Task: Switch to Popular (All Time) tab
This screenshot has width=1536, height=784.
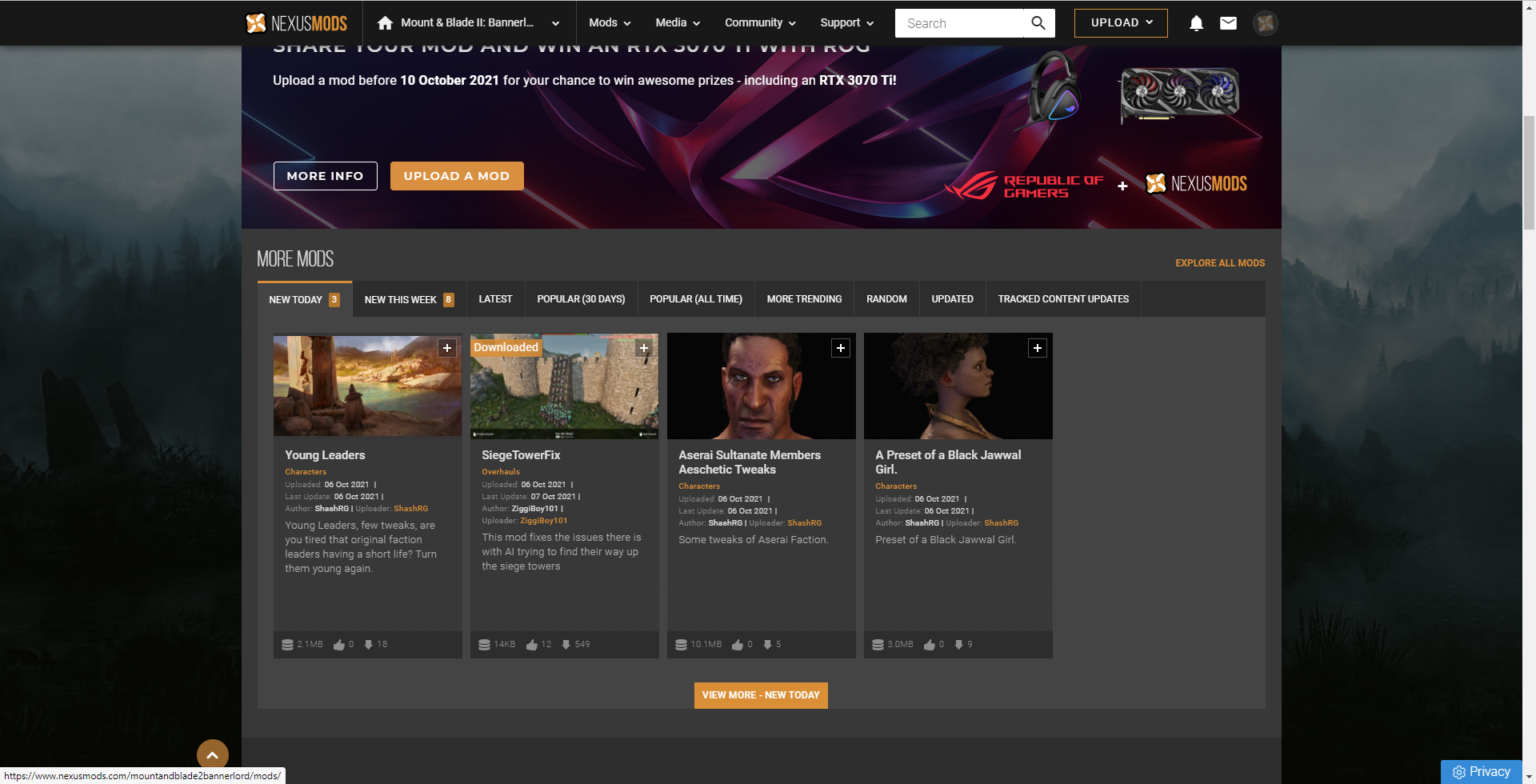Action: point(696,299)
